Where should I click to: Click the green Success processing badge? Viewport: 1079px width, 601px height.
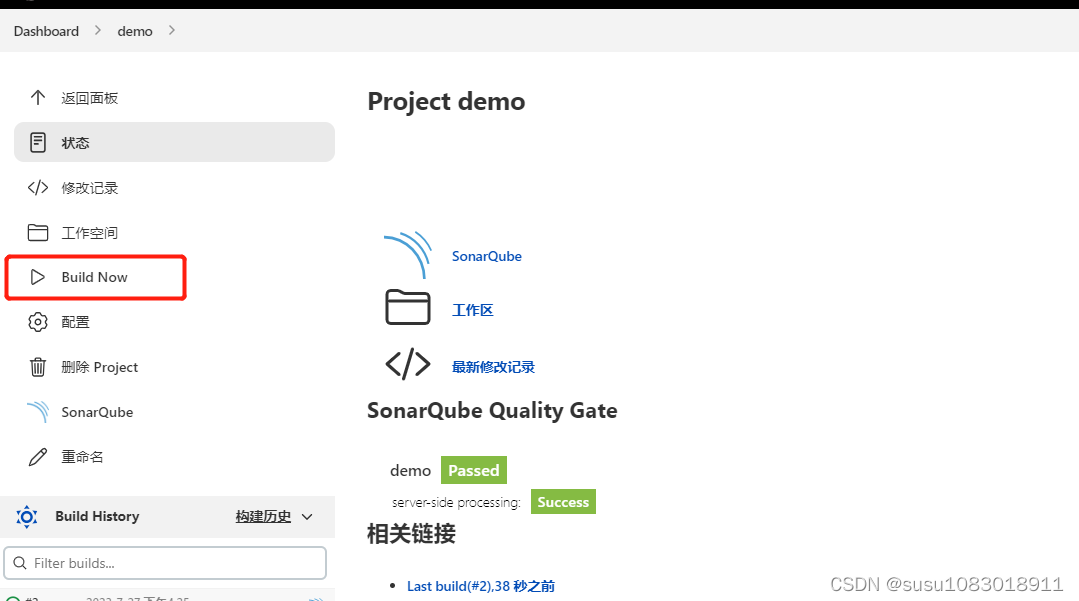pyautogui.click(x=564, y=502)
